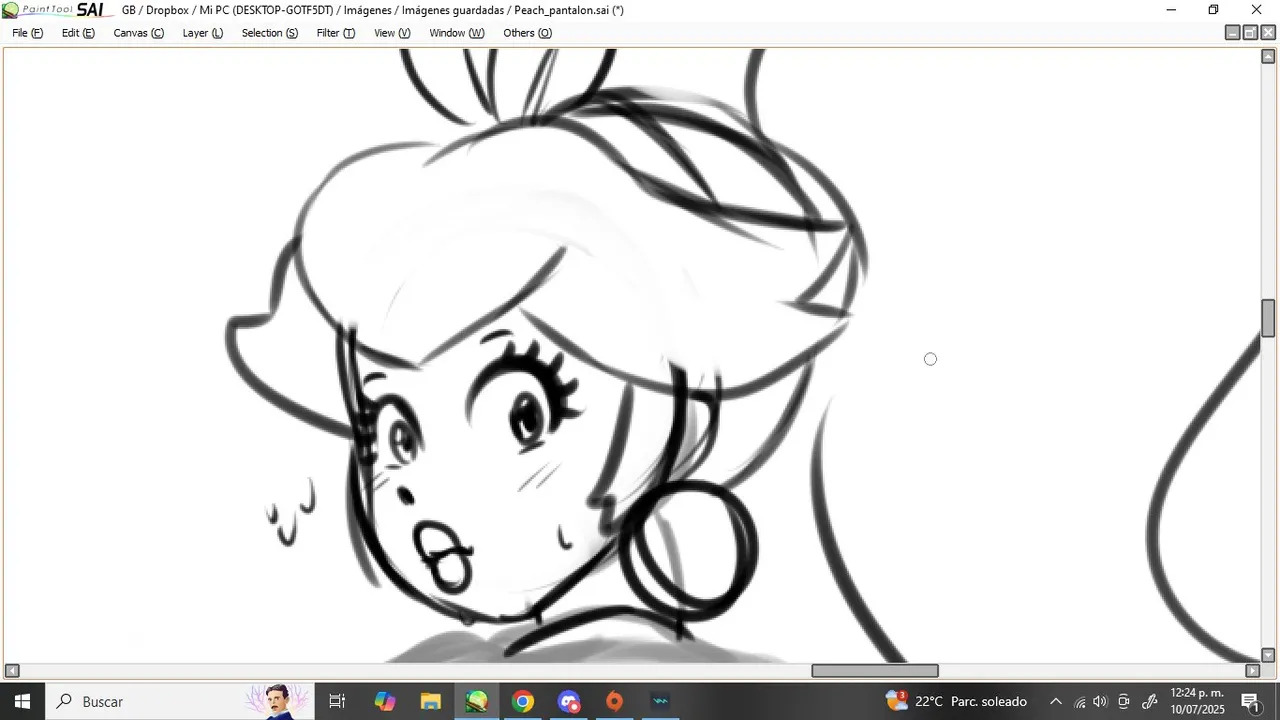Open network settings tray icon
1280x720 pixels.
click(x=1080, y=701)
